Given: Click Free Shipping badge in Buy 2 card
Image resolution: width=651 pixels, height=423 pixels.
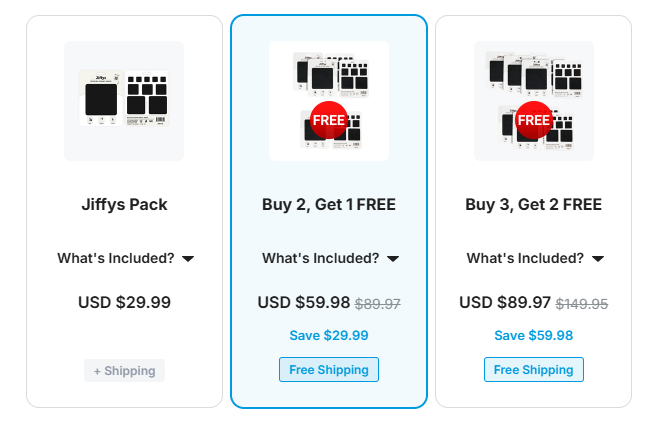Looking at the screenshot, I should (x=329, y=369).
